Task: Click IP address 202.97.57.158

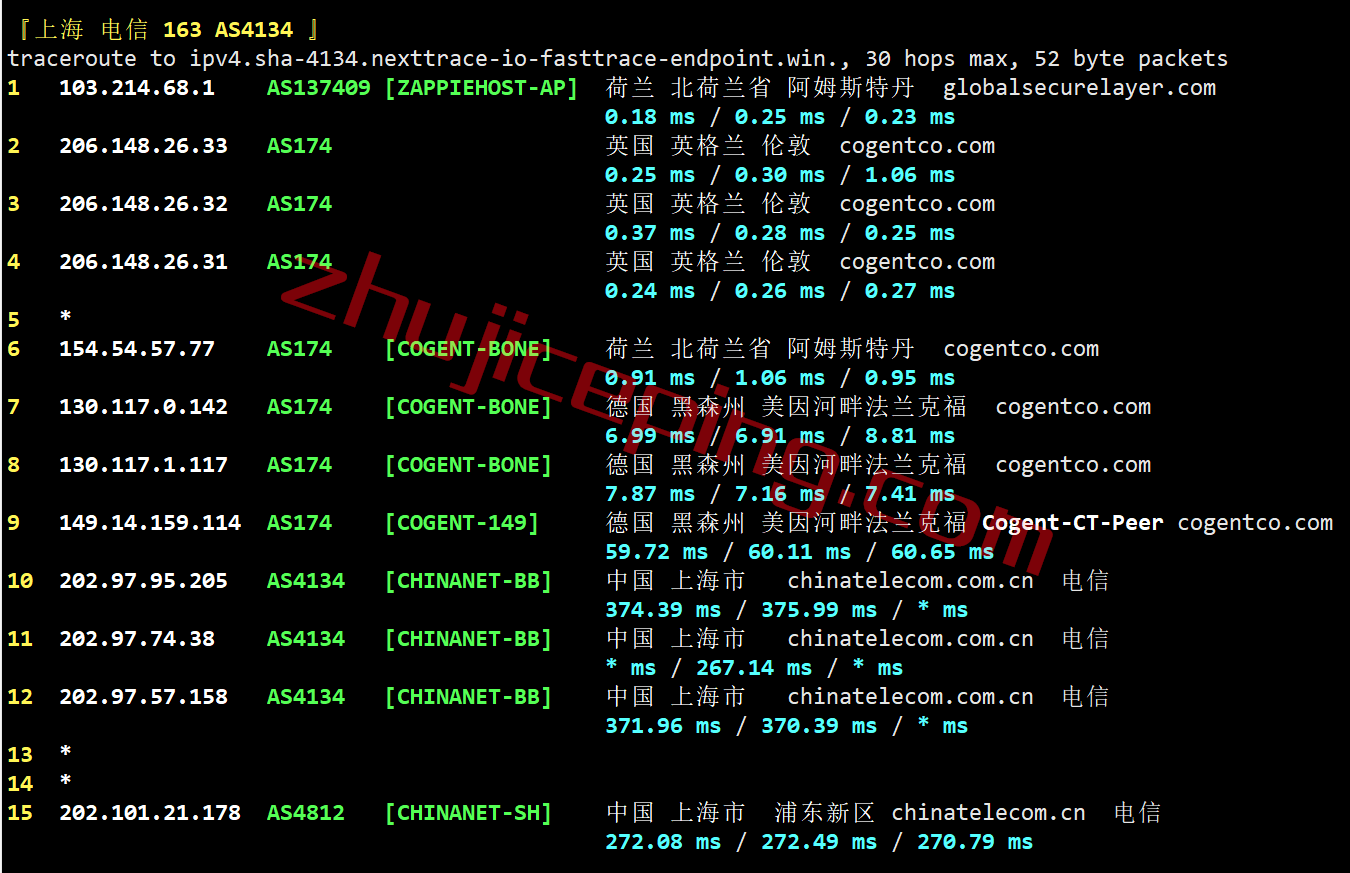Action: tap(143, 697)
